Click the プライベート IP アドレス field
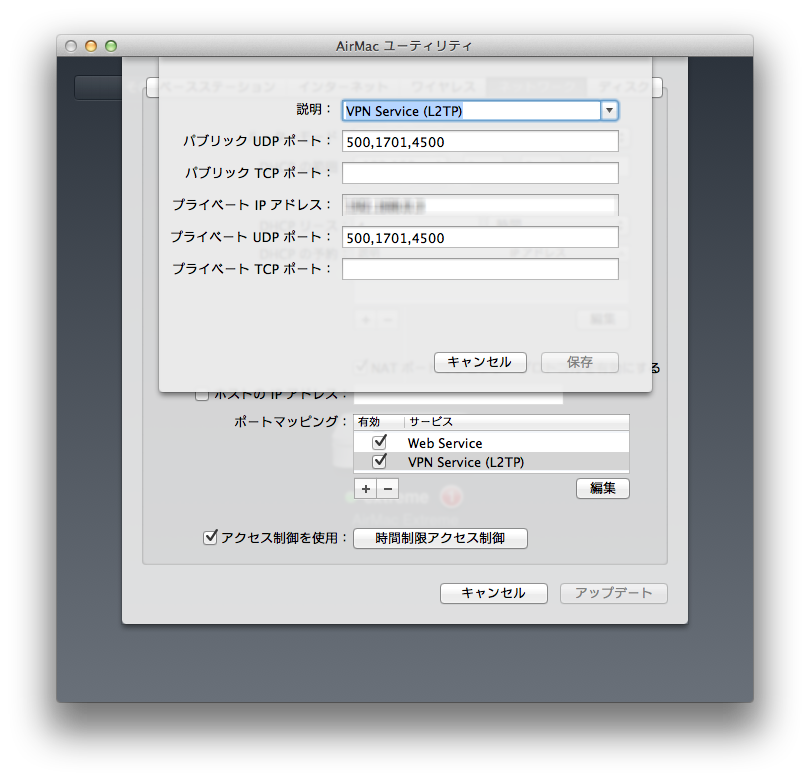 (480, 205)
